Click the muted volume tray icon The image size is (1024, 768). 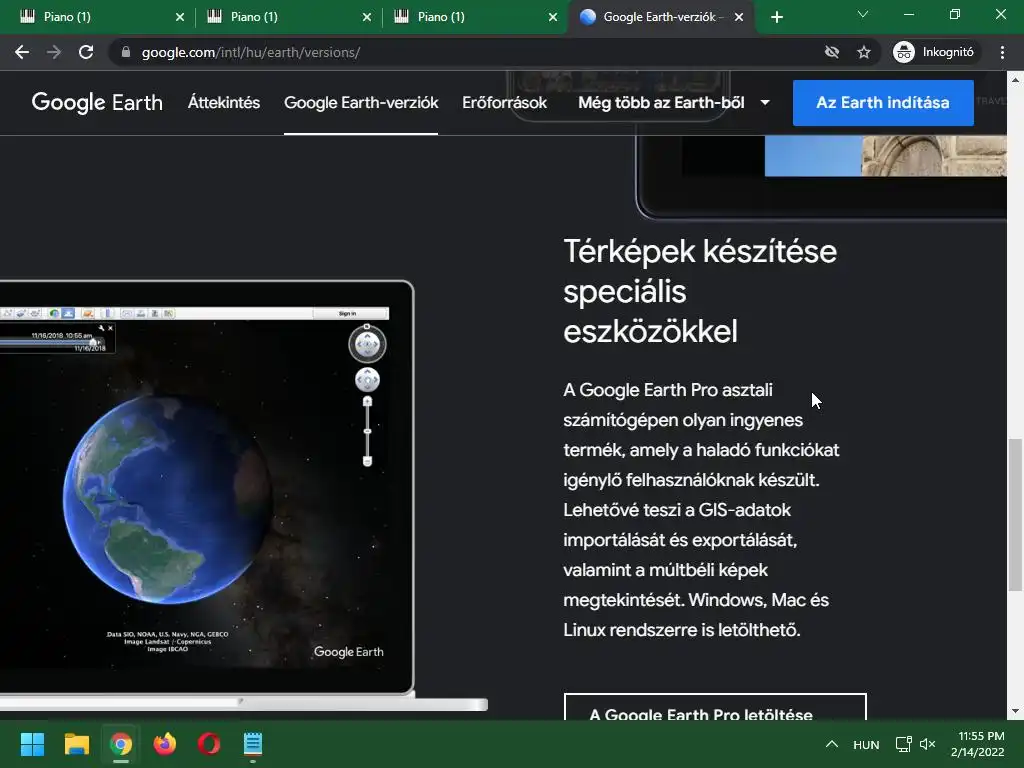pyautogui.click(x=927, y=744)
